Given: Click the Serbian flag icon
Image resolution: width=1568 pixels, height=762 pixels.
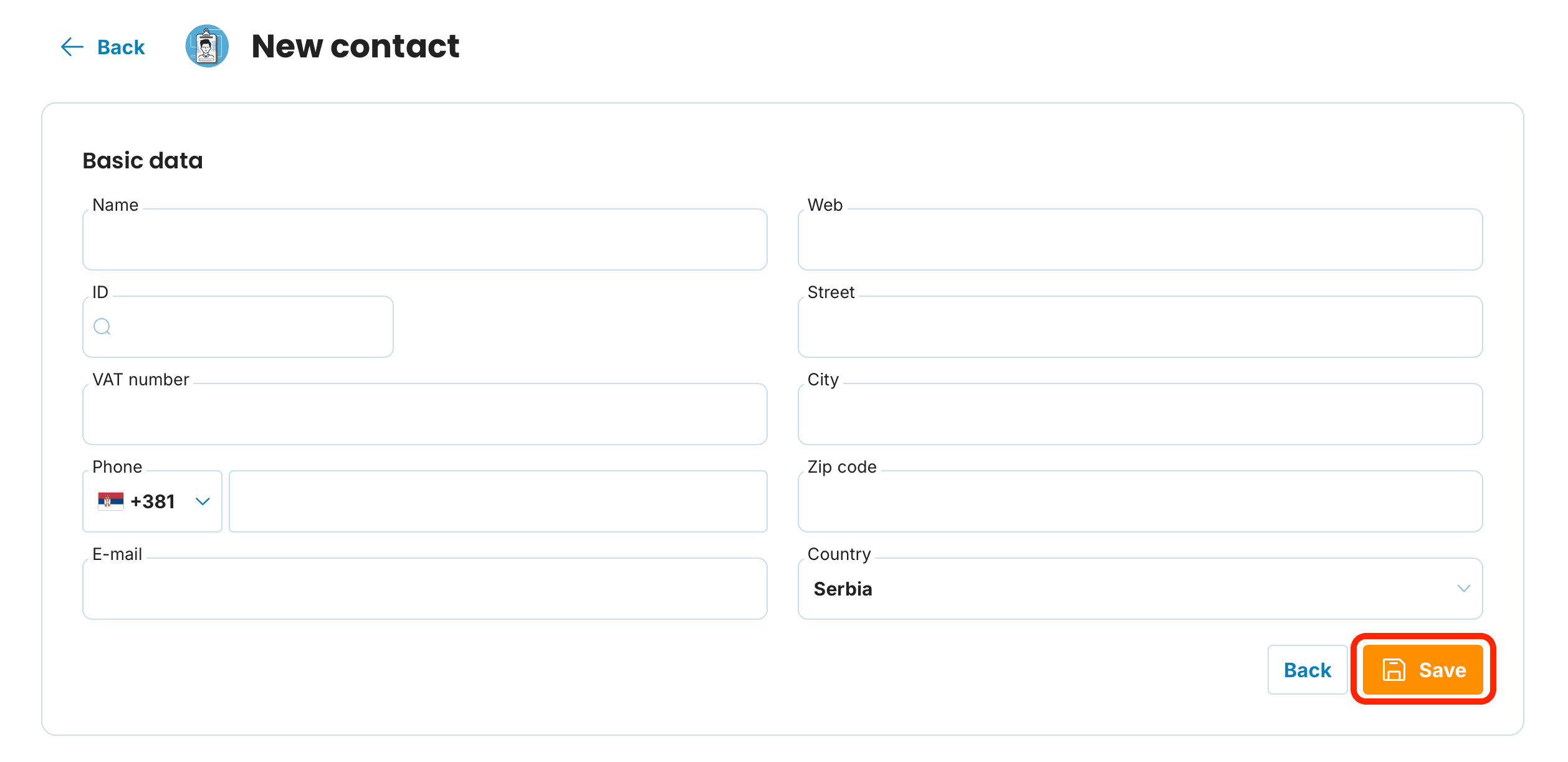Looking at the screenshot, I should coord(111,501).
